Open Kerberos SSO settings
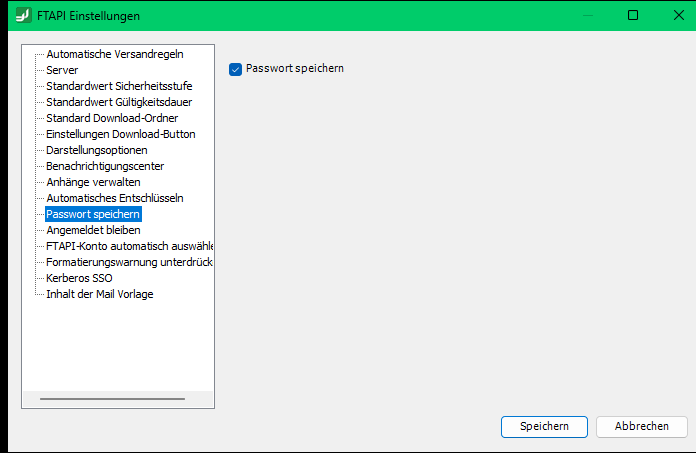696x453 pixels. click(x=79, y=278)
